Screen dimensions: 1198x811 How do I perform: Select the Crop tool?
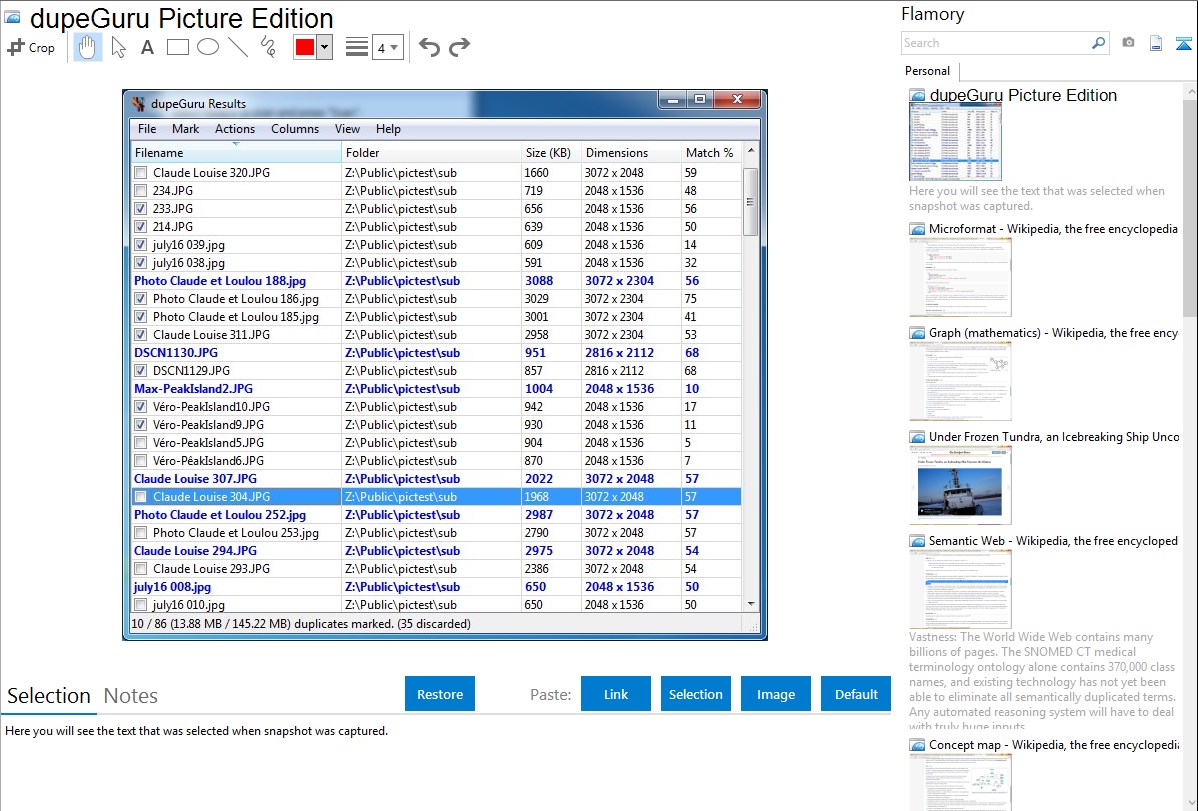point(31,47)
